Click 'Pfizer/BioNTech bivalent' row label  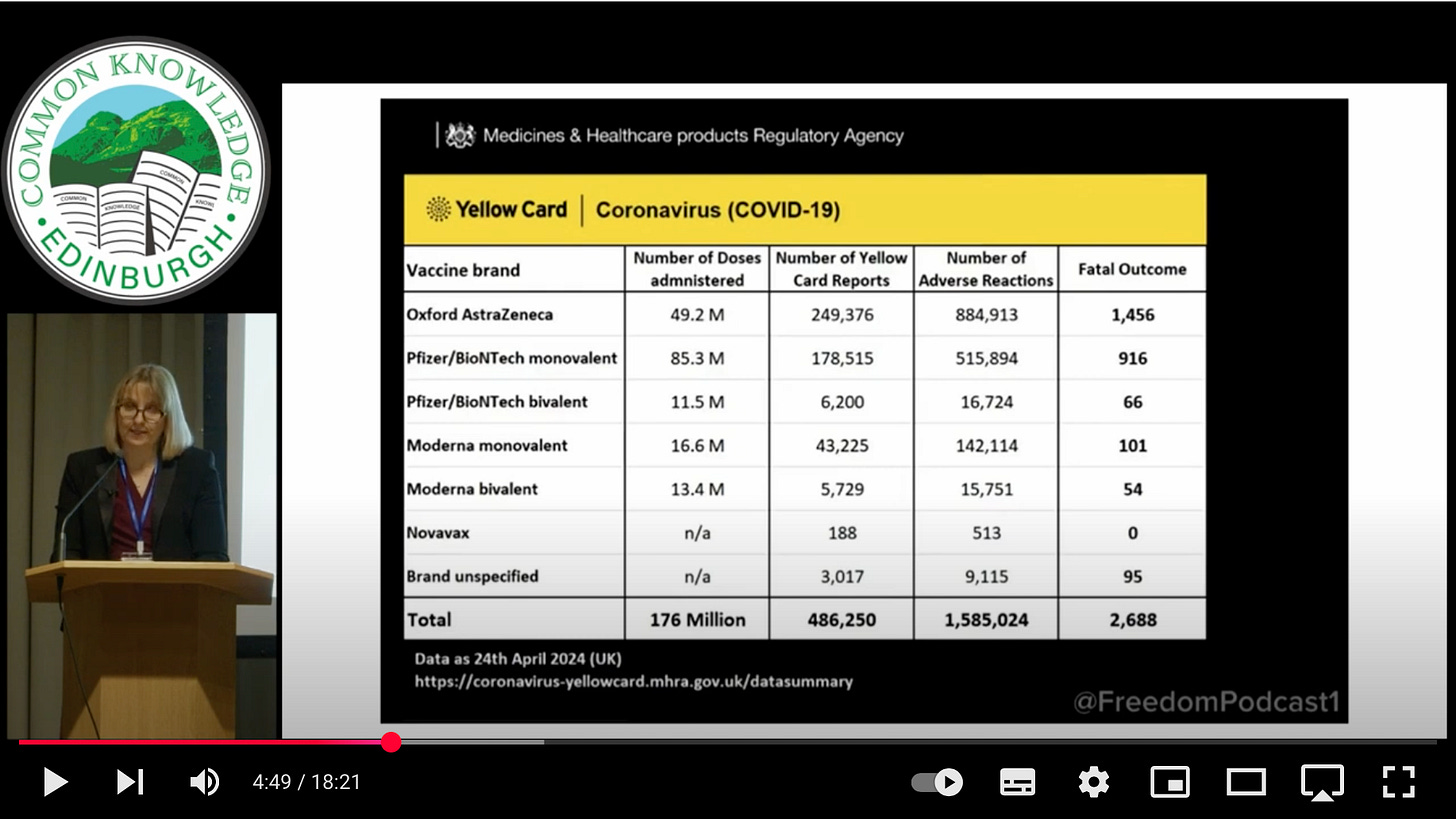click(497, 402)
